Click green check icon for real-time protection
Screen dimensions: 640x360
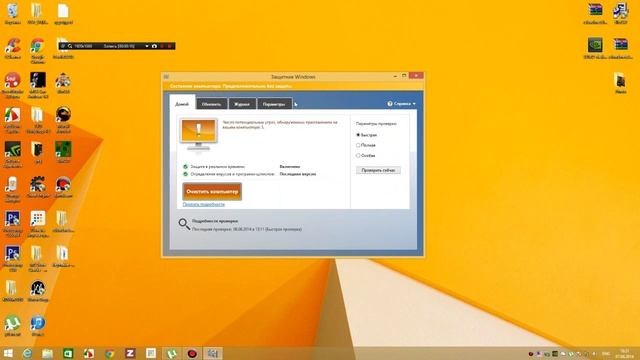[x=185, y=167]
